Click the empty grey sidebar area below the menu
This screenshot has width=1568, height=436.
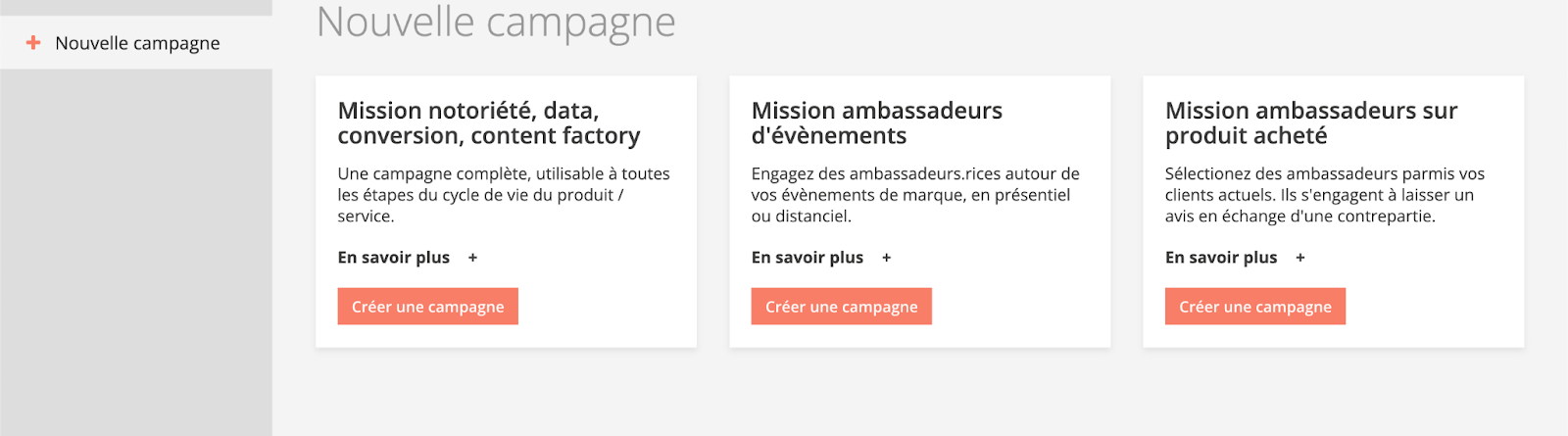click(135, 255)
